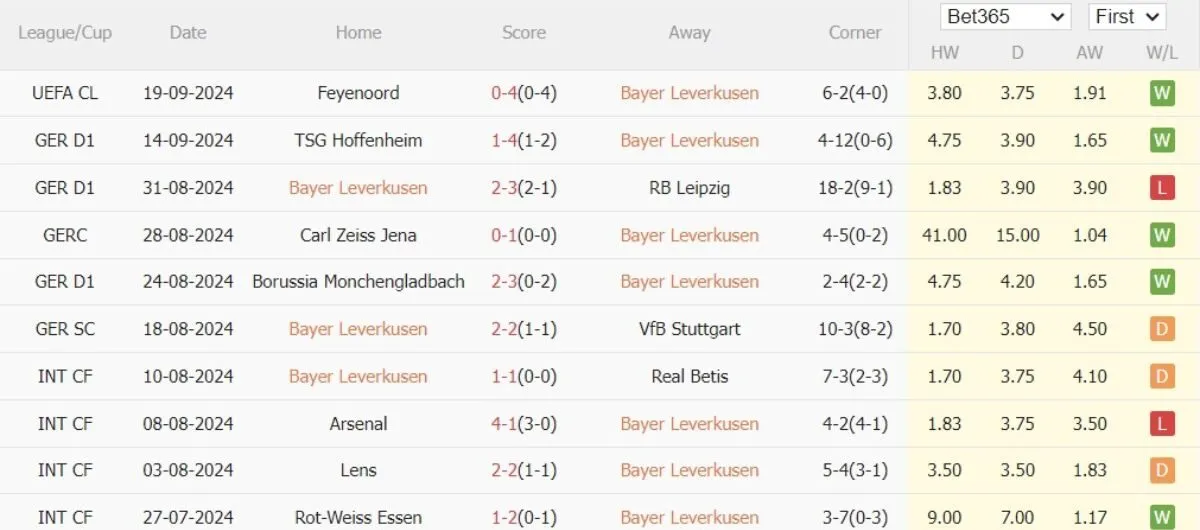This screenshot has height=530, width=1200.
Task: Open the Bet365 bookmaker dropdown
Action: click(x=1005, y=17)
